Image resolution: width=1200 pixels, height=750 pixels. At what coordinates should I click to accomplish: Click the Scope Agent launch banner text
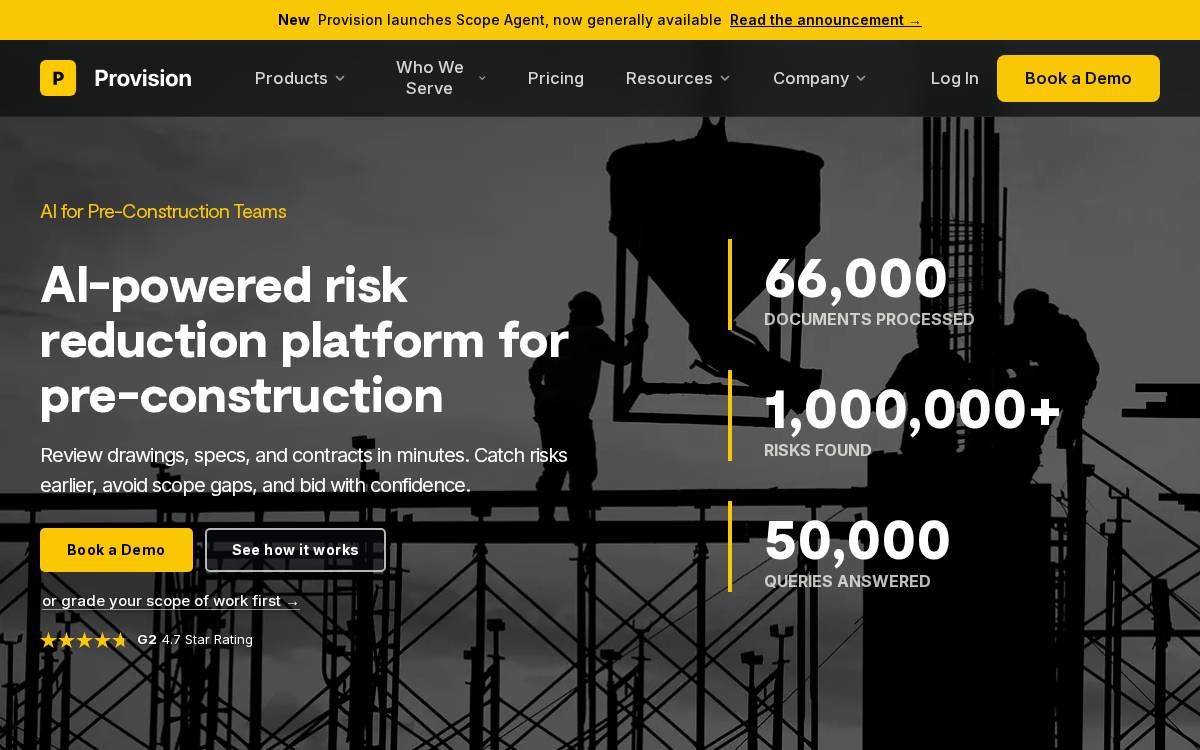[x=520, y=20]
